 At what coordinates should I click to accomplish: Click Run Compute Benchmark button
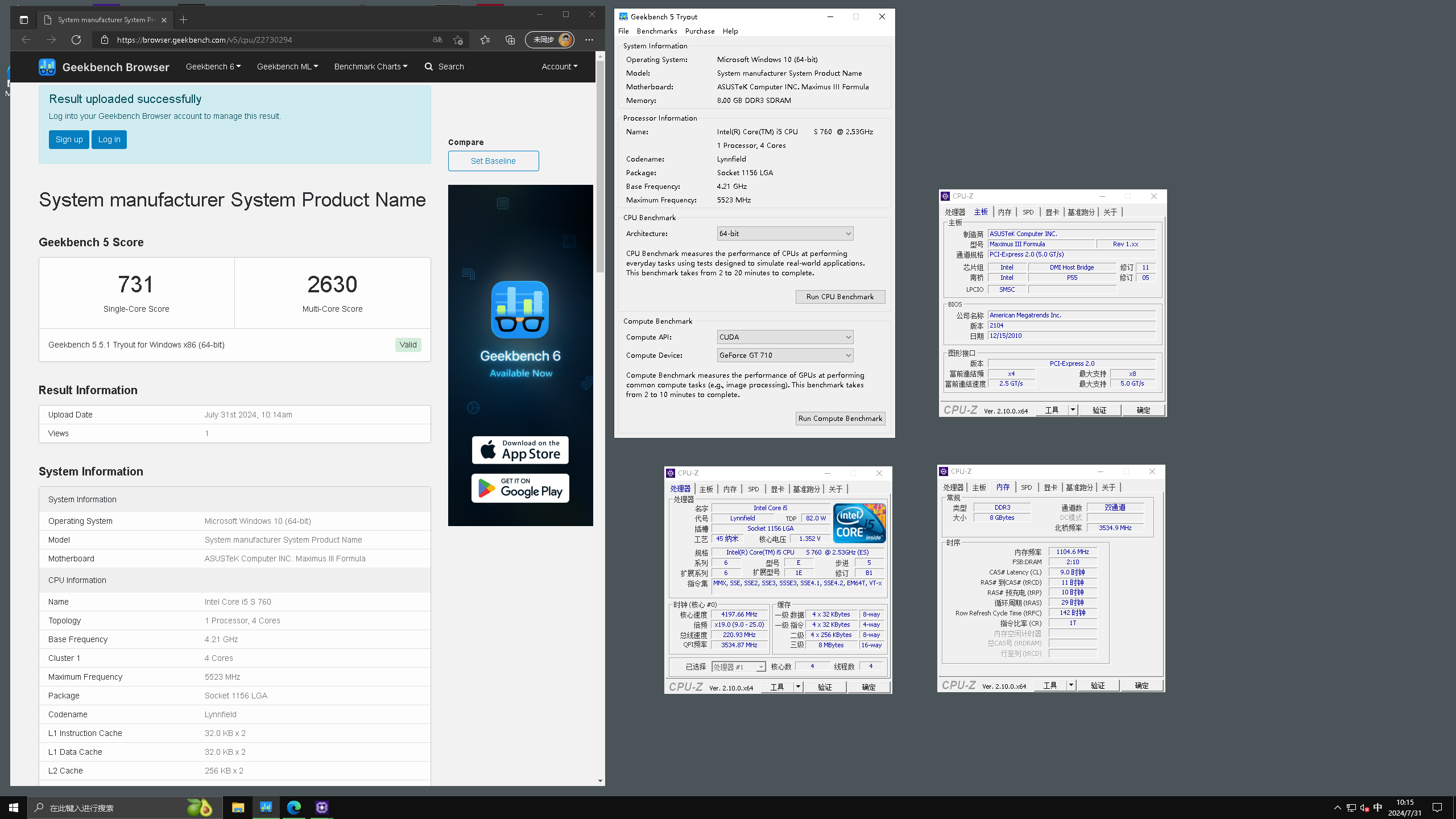pyautogui.click(x=840, y=419)
